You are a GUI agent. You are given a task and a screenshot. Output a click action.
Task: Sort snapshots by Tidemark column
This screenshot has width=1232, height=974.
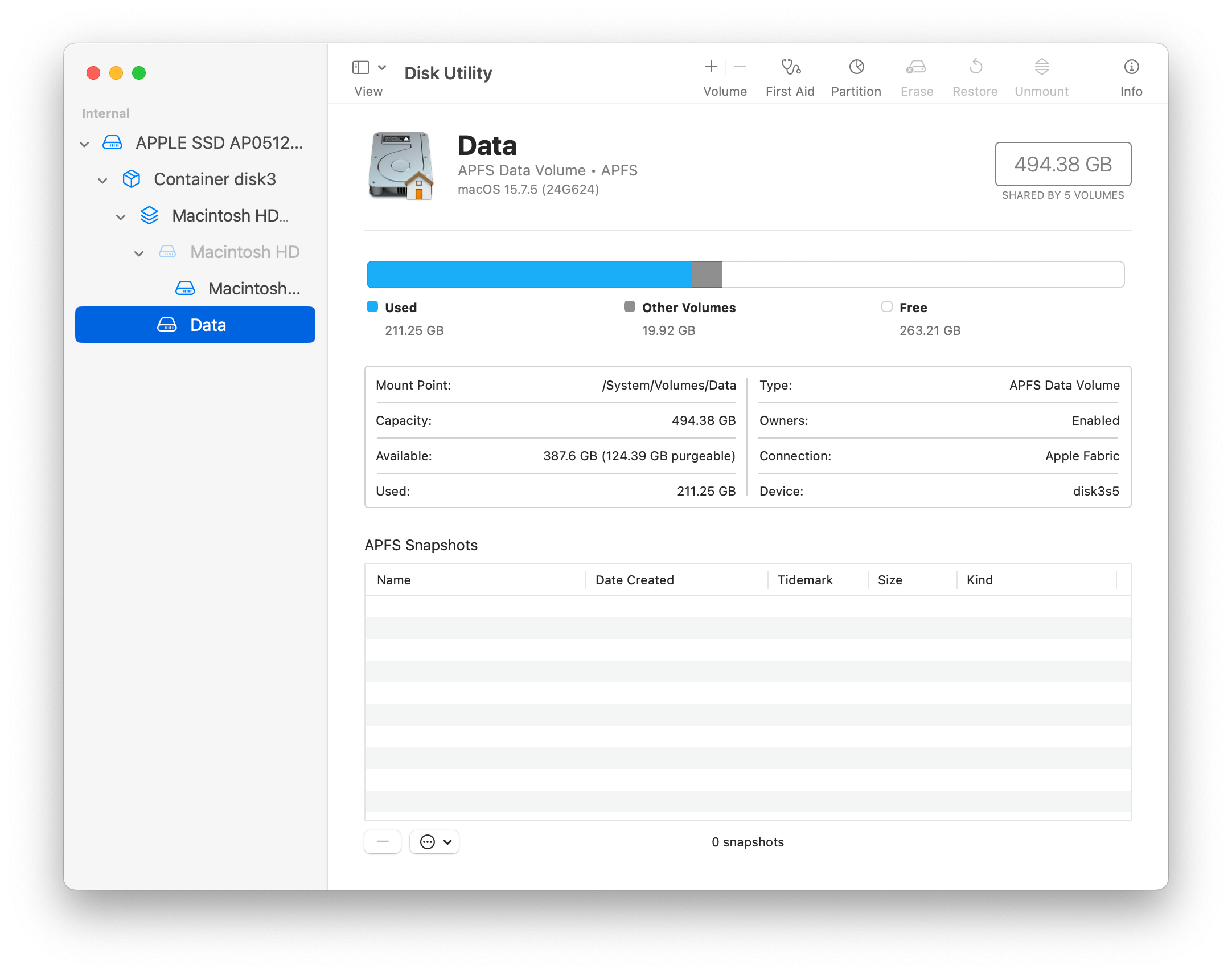(x=818, y=580)
